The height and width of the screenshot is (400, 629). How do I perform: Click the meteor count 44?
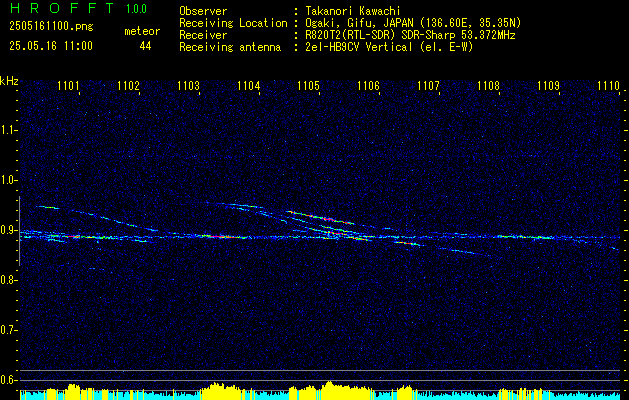coord(145,46)
